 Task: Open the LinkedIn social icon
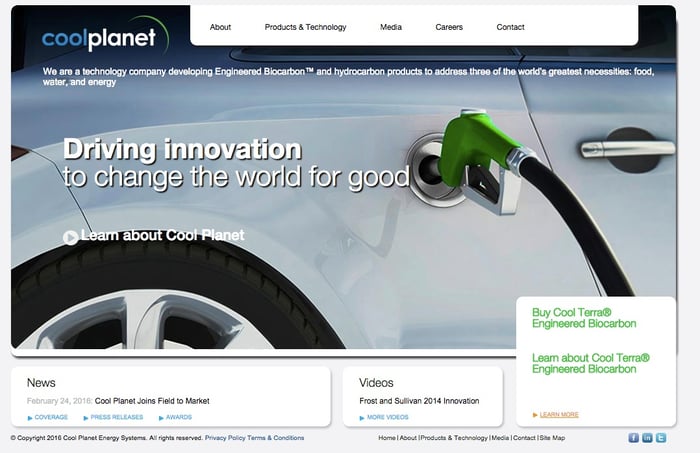(x=647, y=438)
